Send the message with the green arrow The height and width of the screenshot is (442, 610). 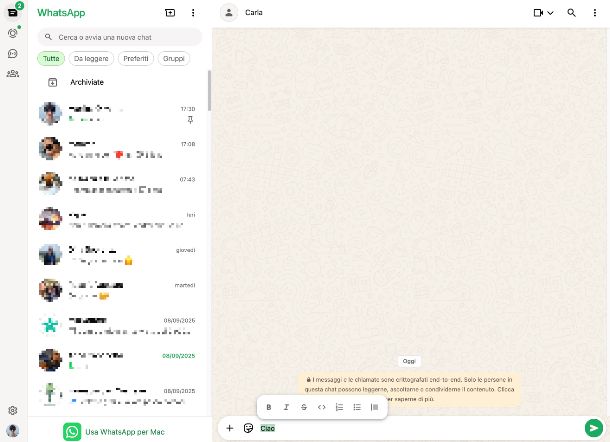coord(594,428)
